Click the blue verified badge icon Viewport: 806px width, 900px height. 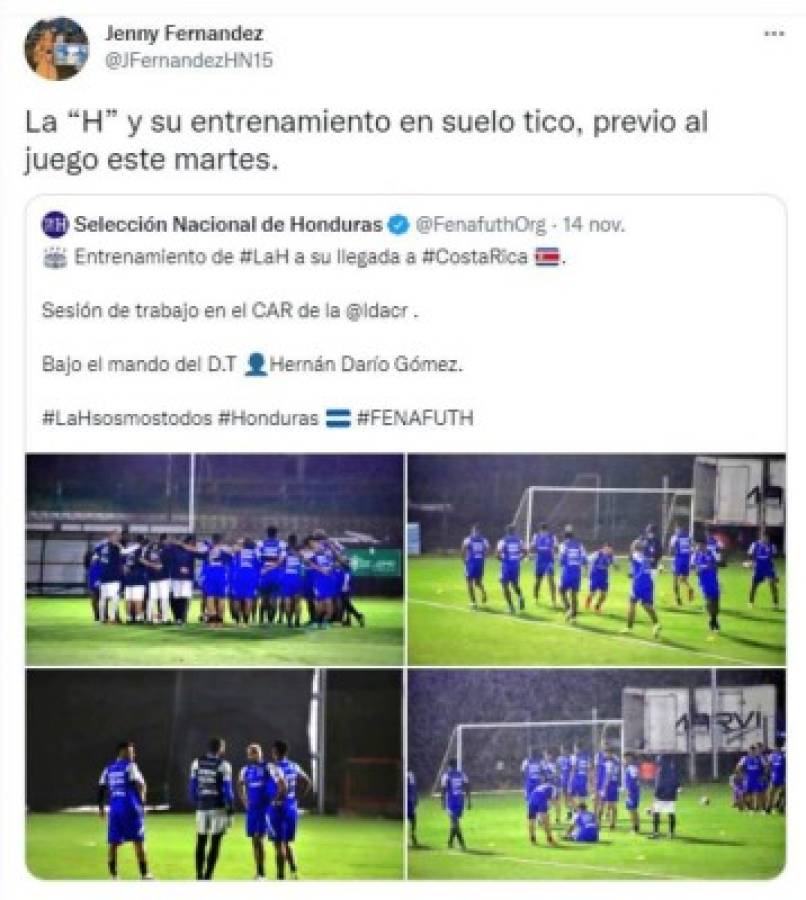coord(400,225)
